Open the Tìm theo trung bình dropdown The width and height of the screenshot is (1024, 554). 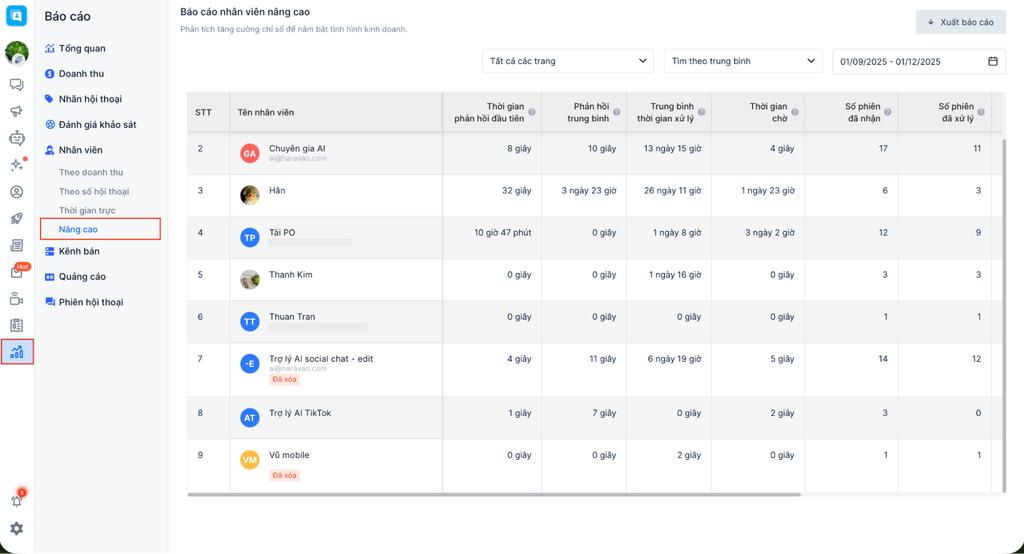(x=742, y=61)
